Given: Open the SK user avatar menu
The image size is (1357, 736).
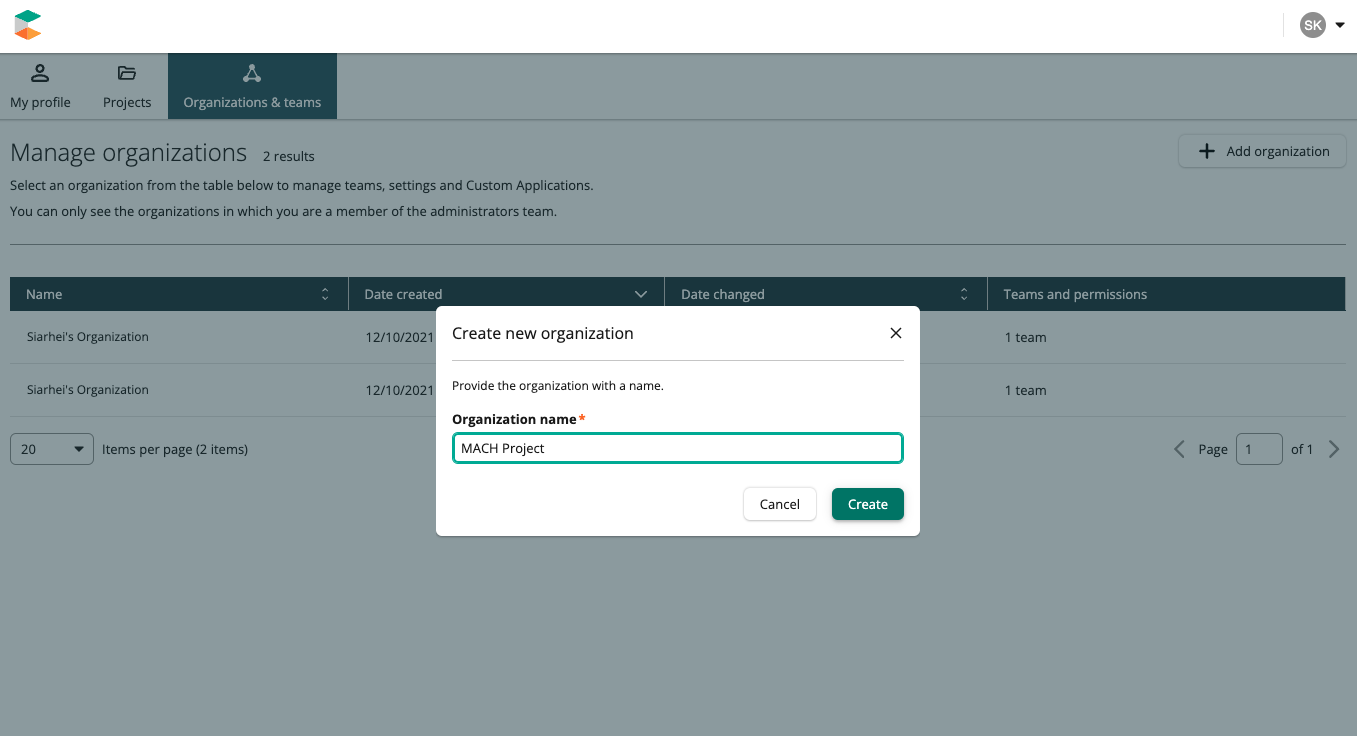Looking at the screenshot, I should 1312,25.
